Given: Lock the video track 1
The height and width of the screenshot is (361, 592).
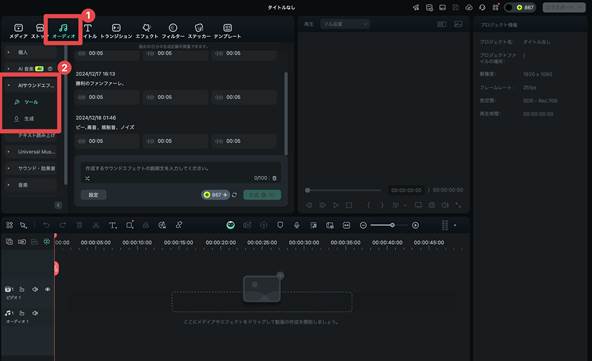Looking at the screenshot, I should [x=22, y=290].
